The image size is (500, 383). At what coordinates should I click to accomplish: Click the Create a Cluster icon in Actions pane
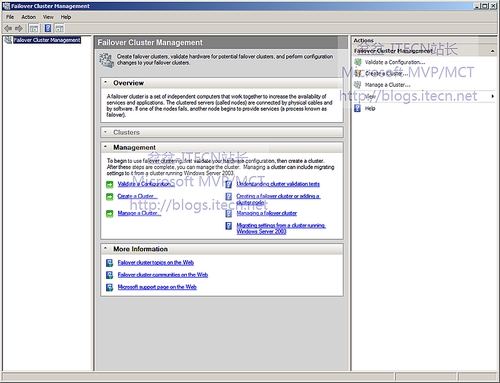358,73
